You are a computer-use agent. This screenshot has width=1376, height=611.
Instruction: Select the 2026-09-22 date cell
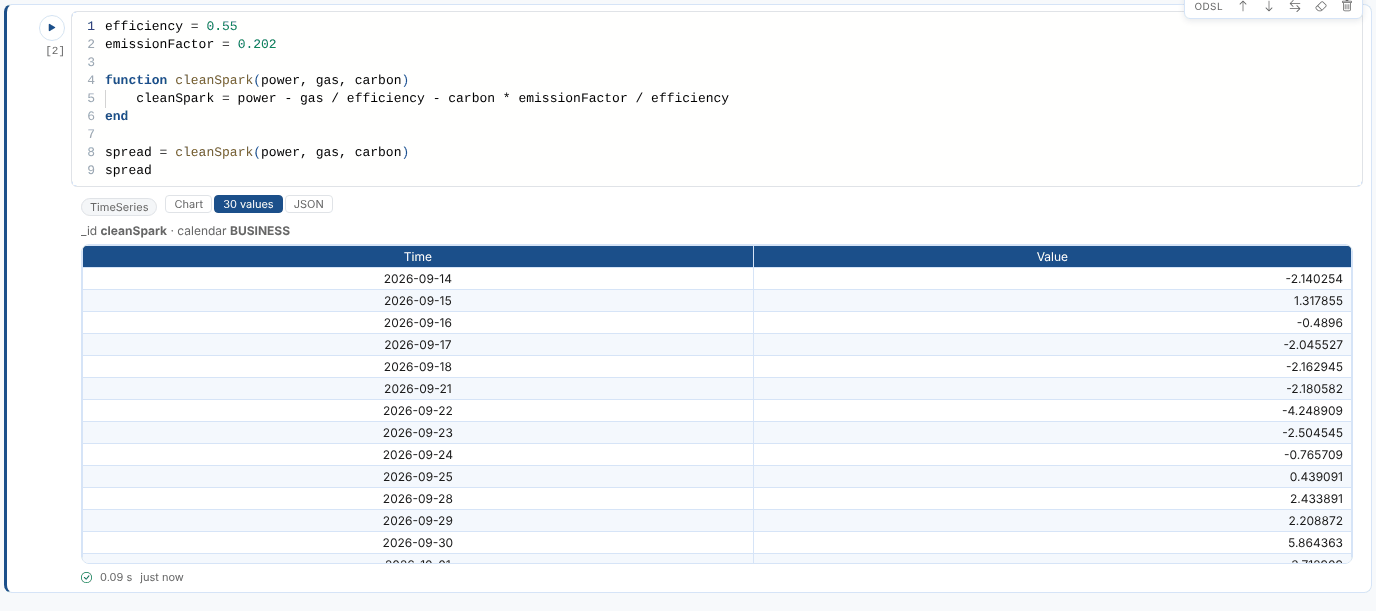[x=418, y=411]
